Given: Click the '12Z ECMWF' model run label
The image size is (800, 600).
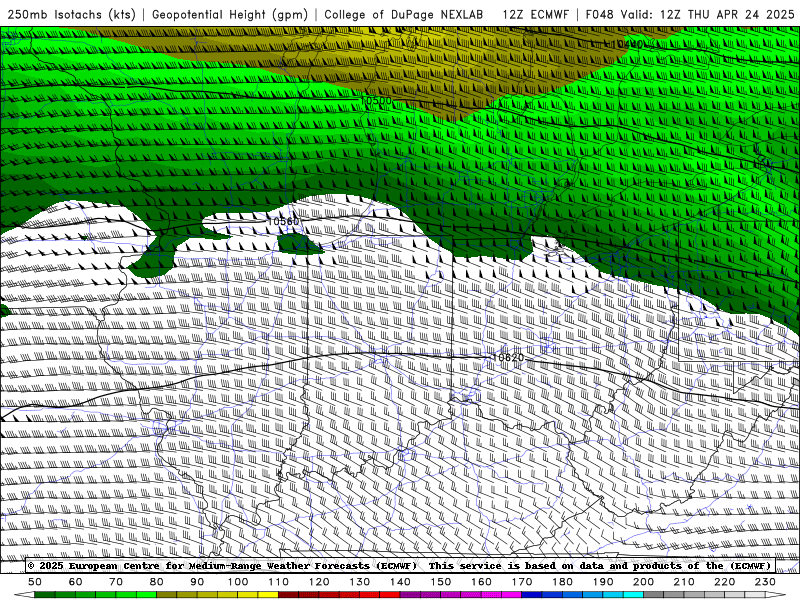Looking at the screenshot, I should tap(535, 14).
